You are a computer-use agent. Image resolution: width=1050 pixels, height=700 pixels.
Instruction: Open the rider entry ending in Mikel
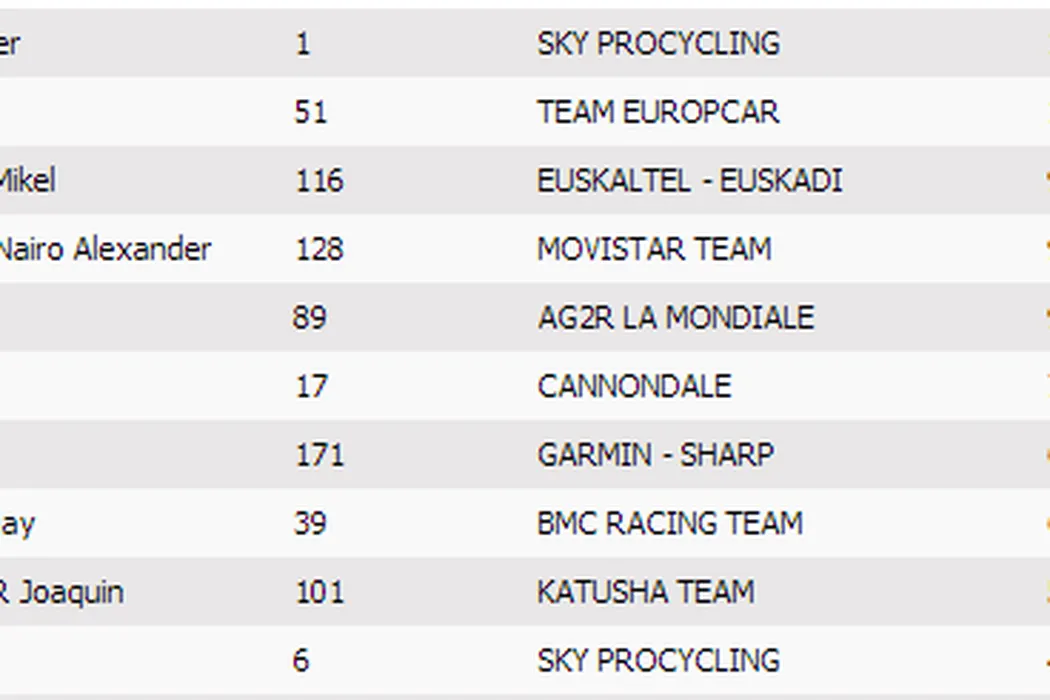click(x=27, y=181)
